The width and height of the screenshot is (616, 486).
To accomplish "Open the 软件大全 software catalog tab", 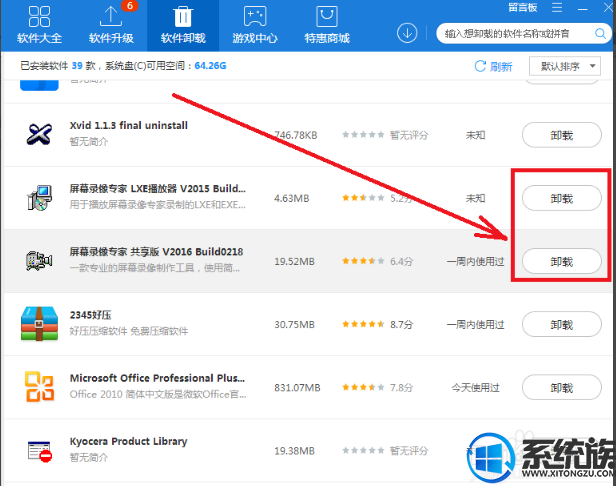I will click(39, 25).
